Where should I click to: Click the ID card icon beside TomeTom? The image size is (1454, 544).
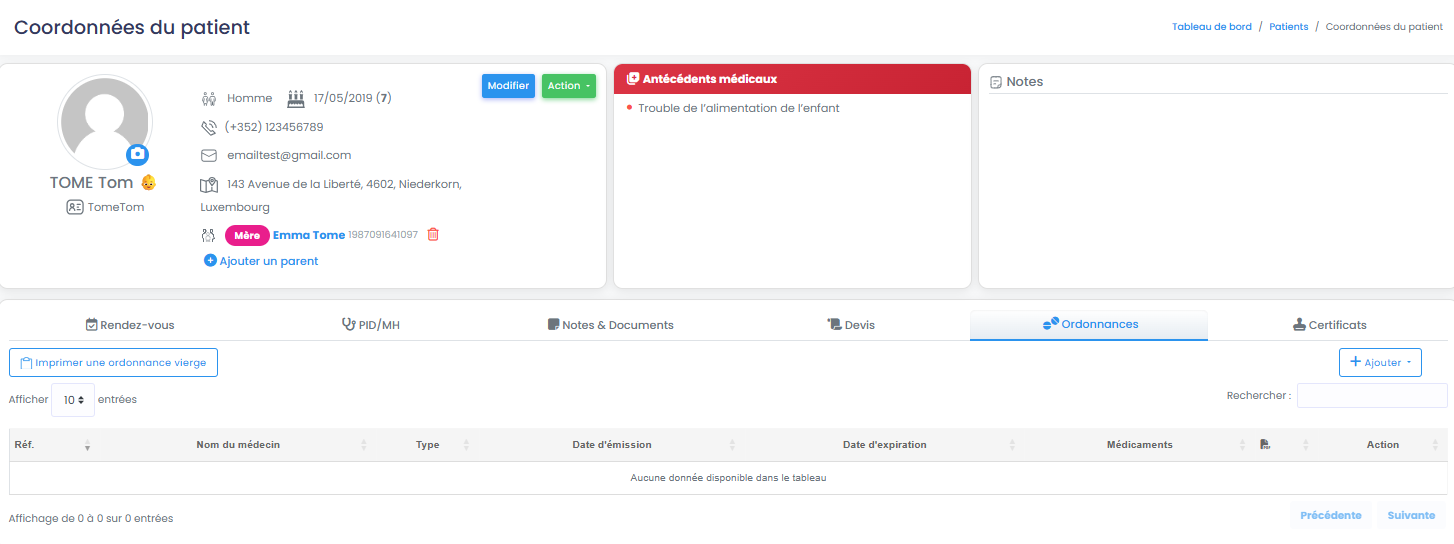(75, 207)
